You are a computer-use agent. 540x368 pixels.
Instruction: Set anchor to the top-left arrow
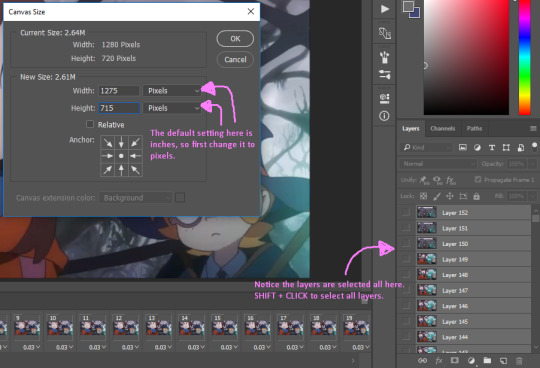click(x=108, y=143)
